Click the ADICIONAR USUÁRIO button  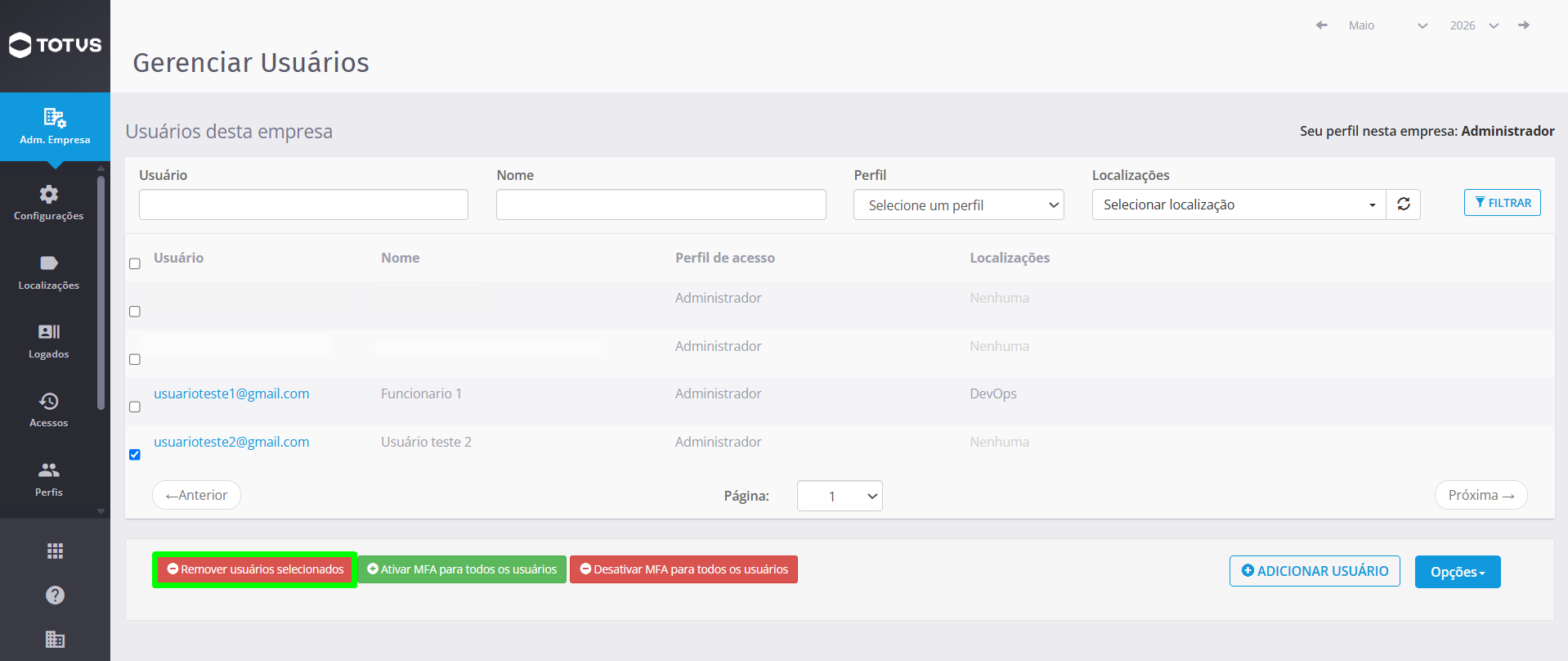(1315, 571)
